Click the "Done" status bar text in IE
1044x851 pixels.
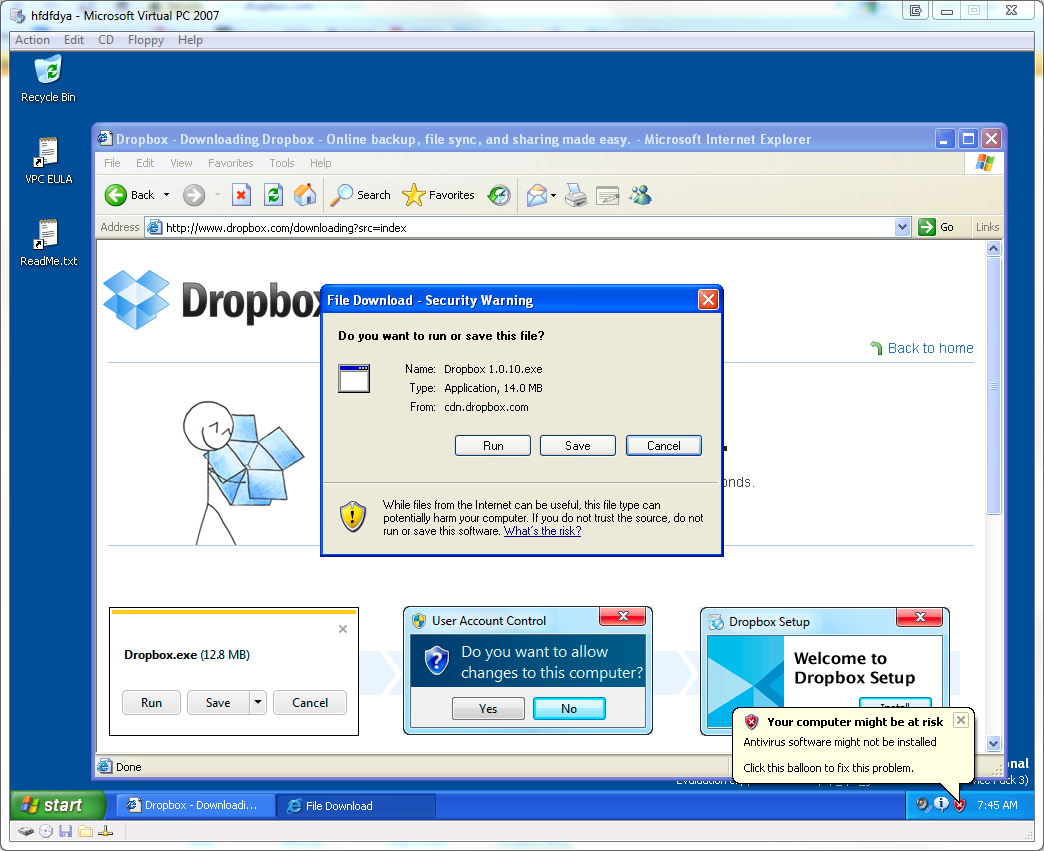(x=129, y=767)
